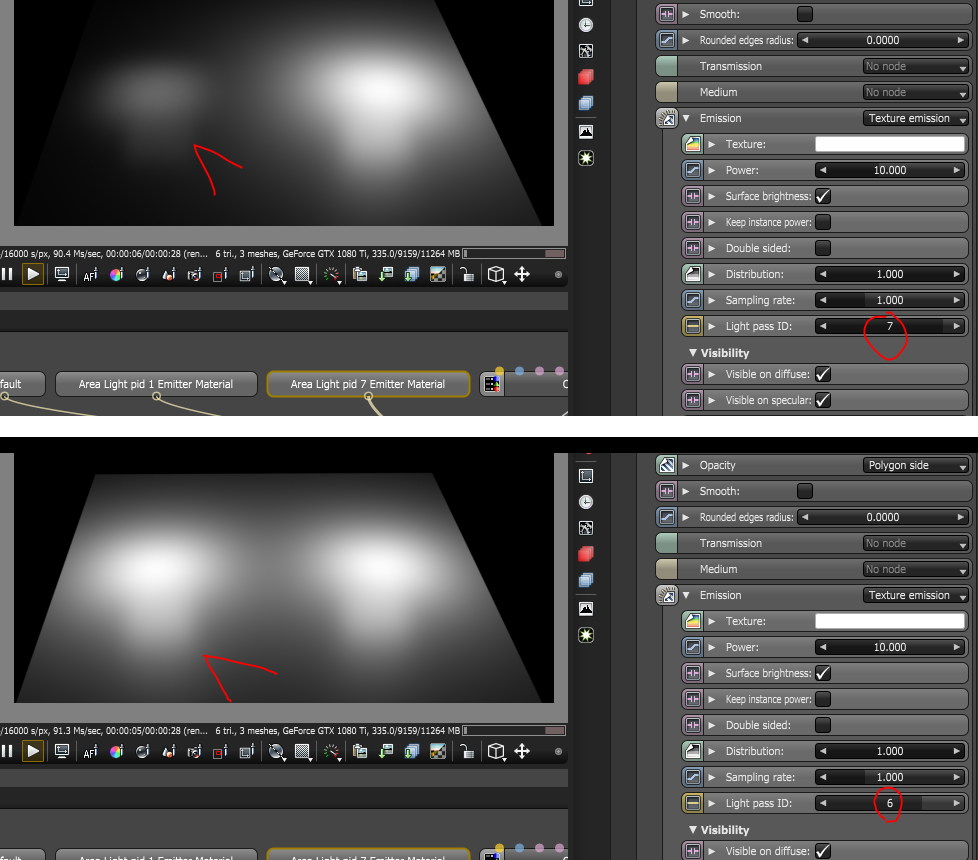Toggle the viewport resolution lock in upper toolbar
Screen dimensions: 978x860
click(x=467, y=274)
